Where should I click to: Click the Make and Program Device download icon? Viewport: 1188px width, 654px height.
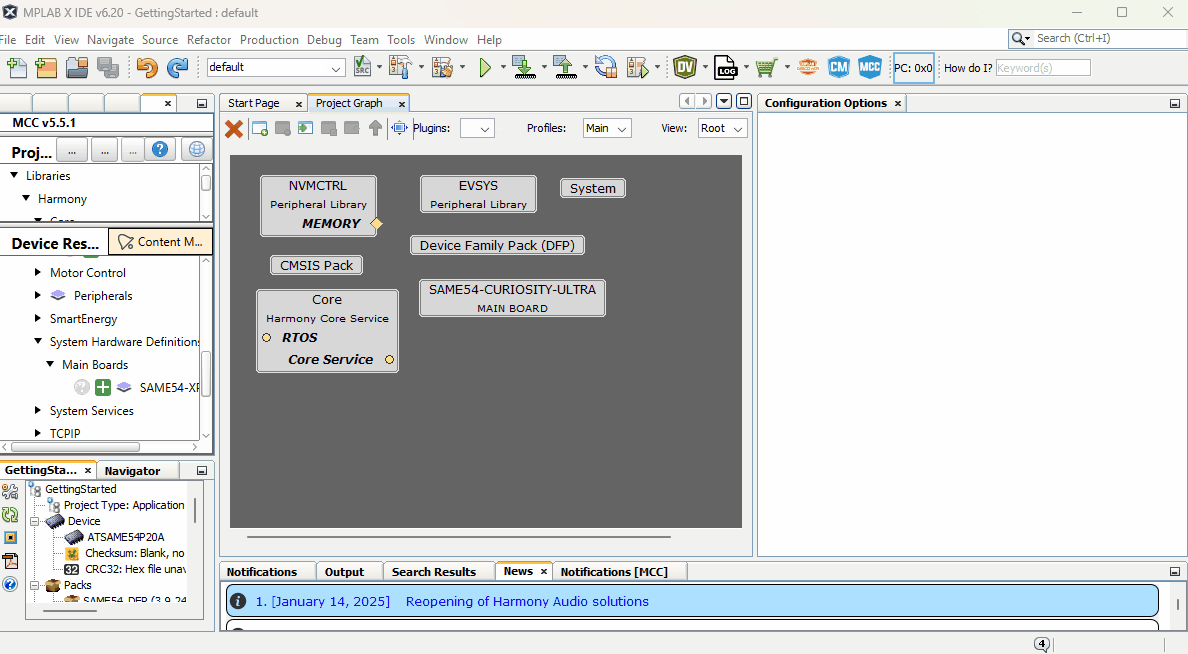tap(524, 67)
